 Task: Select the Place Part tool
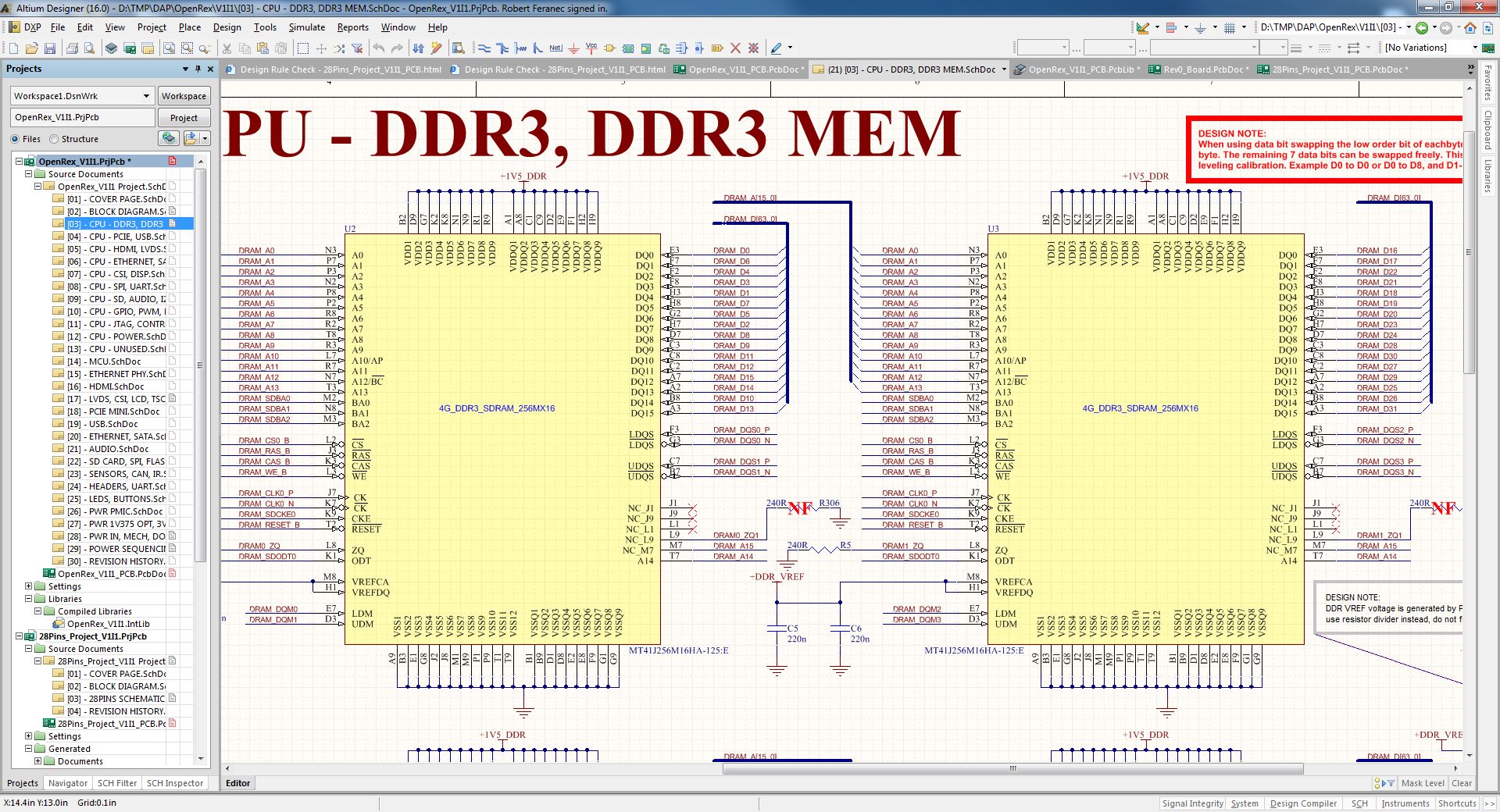tap(609, 48)
